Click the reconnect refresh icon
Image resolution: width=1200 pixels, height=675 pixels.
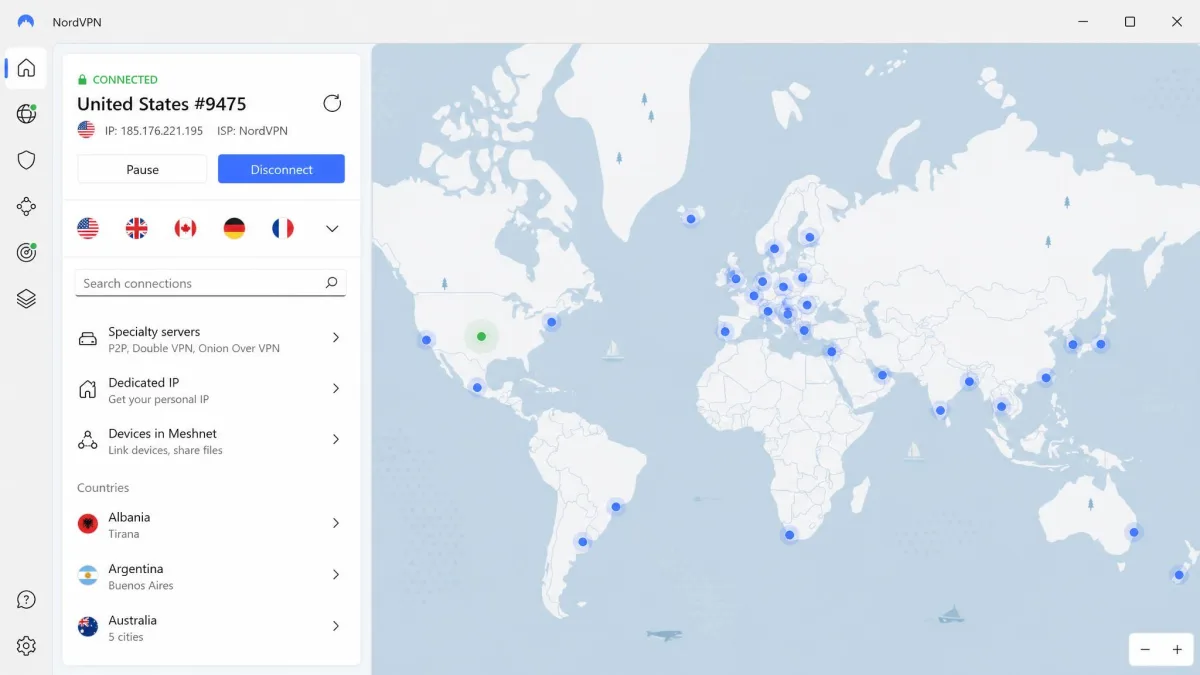click(332, 103)
